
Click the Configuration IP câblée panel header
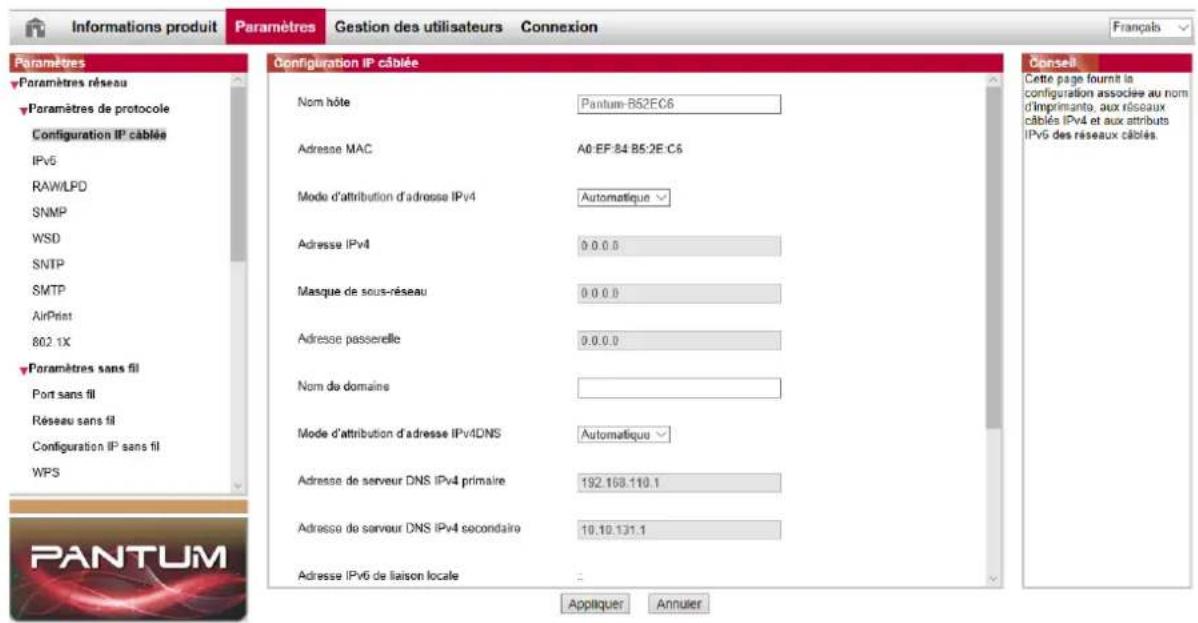coord(635,63)
